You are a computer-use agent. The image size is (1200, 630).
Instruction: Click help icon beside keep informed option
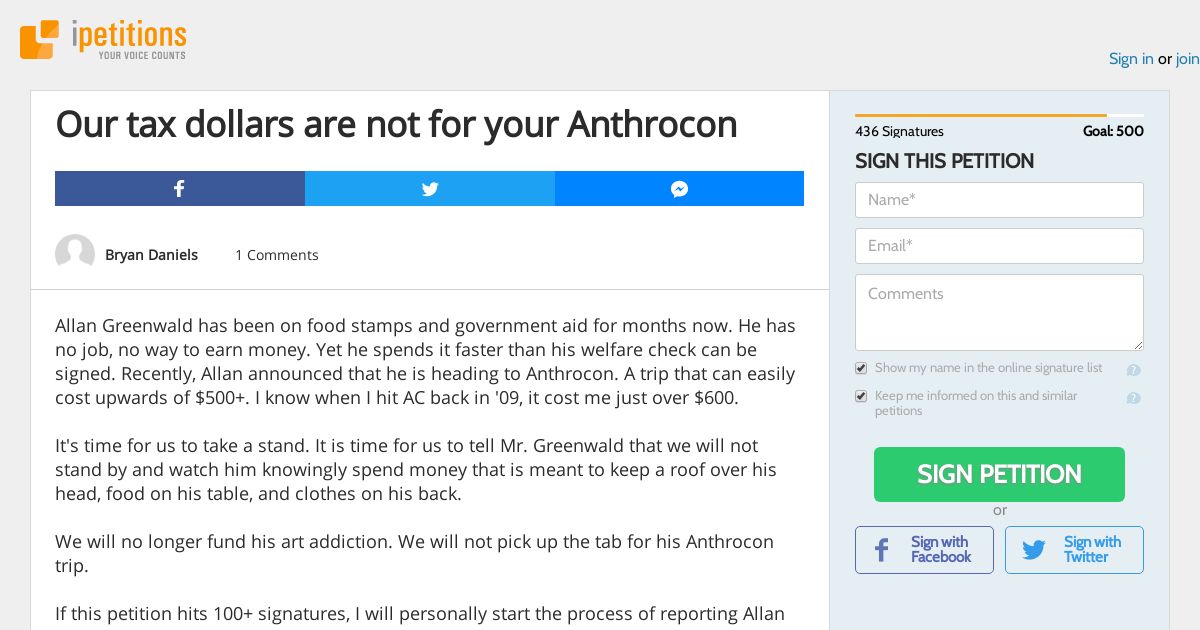pyautogui.click(x=1133, y=398)
